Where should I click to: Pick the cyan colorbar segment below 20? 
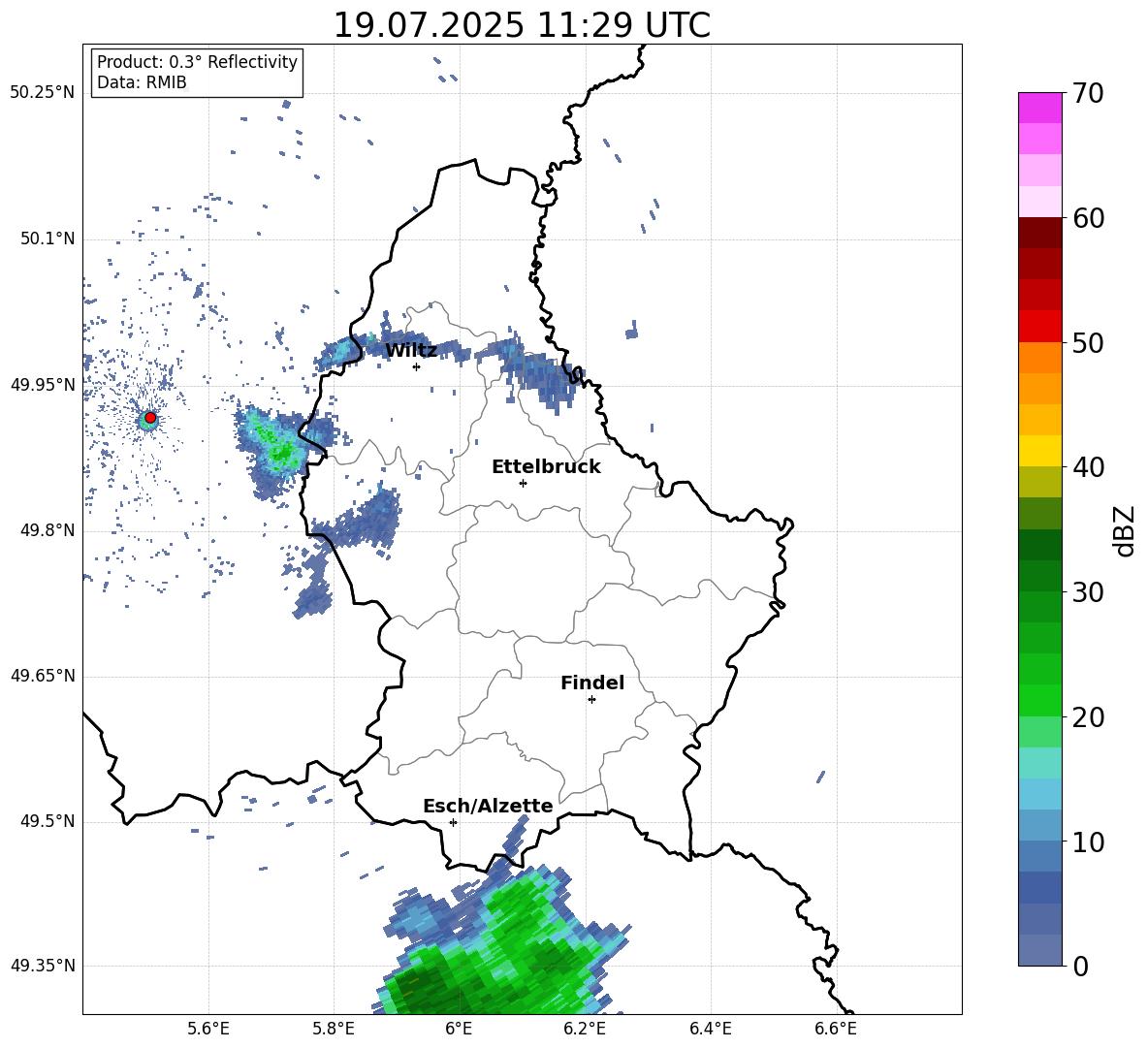tap(1039, 763)
